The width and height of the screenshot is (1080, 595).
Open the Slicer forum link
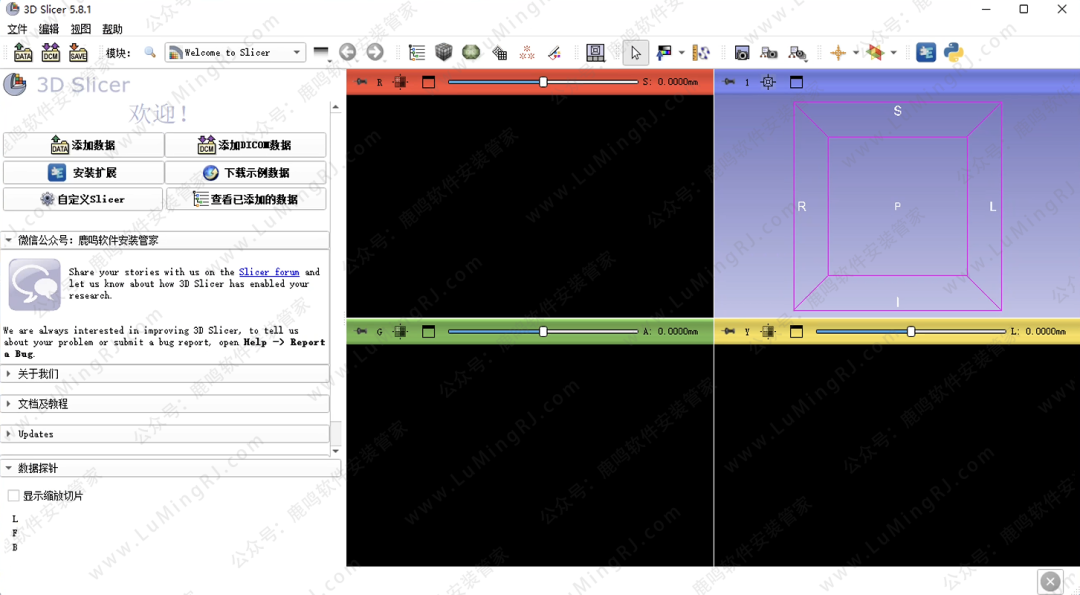click(269, 272)
